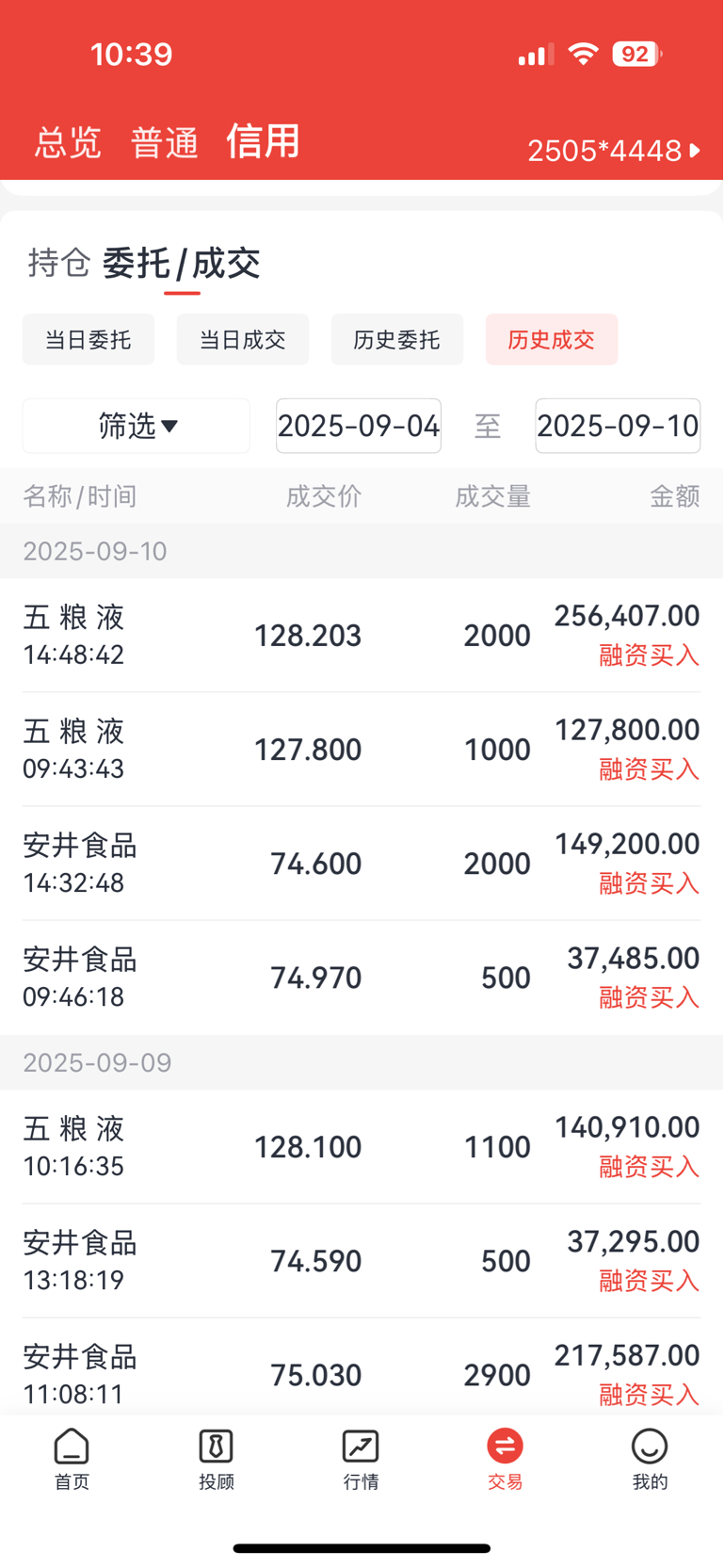Select the 历史成交 filter button
Image resolution: width=724 pixels, height=1568 pixels.
552,339
